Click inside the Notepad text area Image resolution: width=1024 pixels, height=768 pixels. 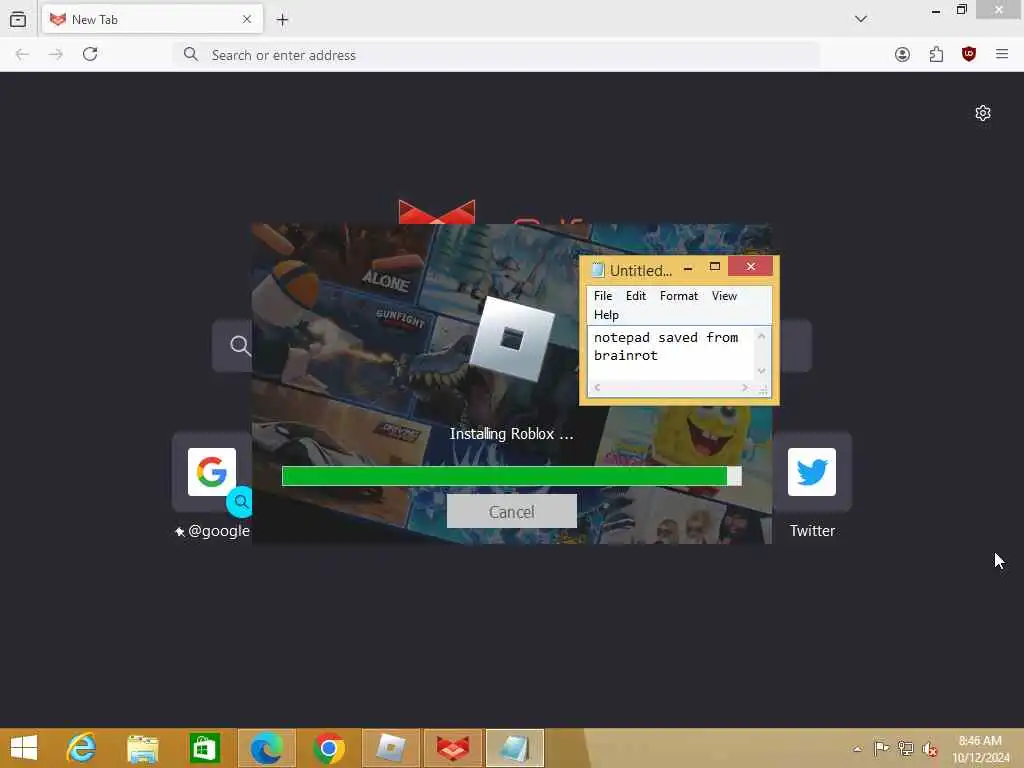tap(671, 353)
